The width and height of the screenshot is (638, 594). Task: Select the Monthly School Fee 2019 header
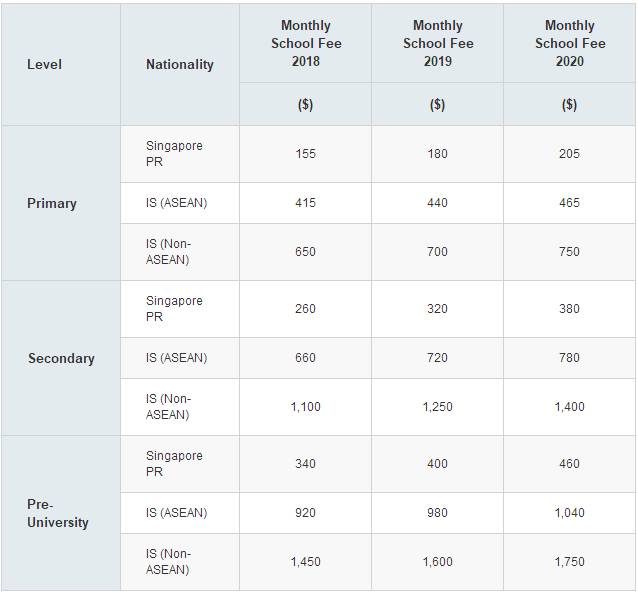[437, 43]
